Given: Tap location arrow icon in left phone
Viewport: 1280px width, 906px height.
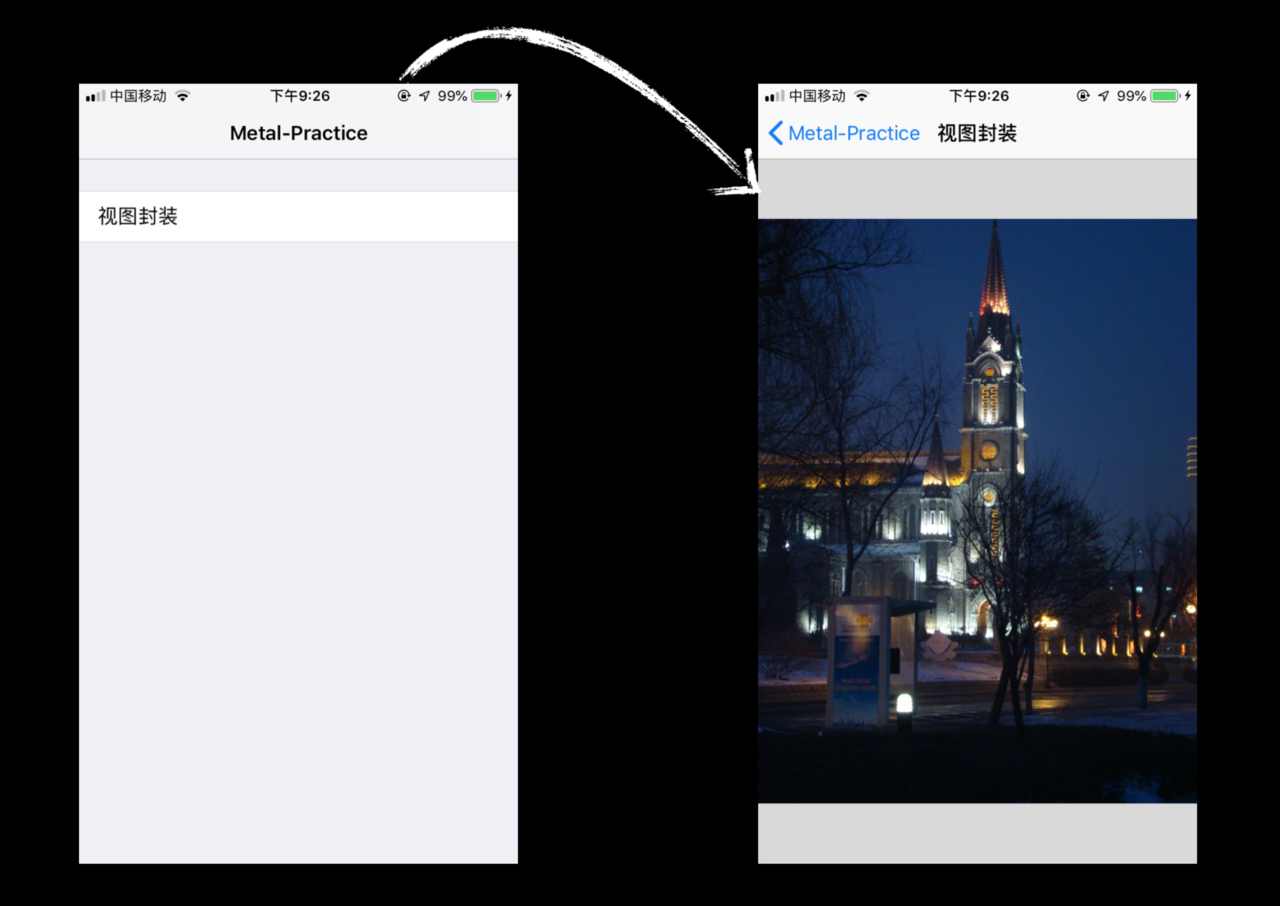Looking at the screenshot, I should (424, 96).
